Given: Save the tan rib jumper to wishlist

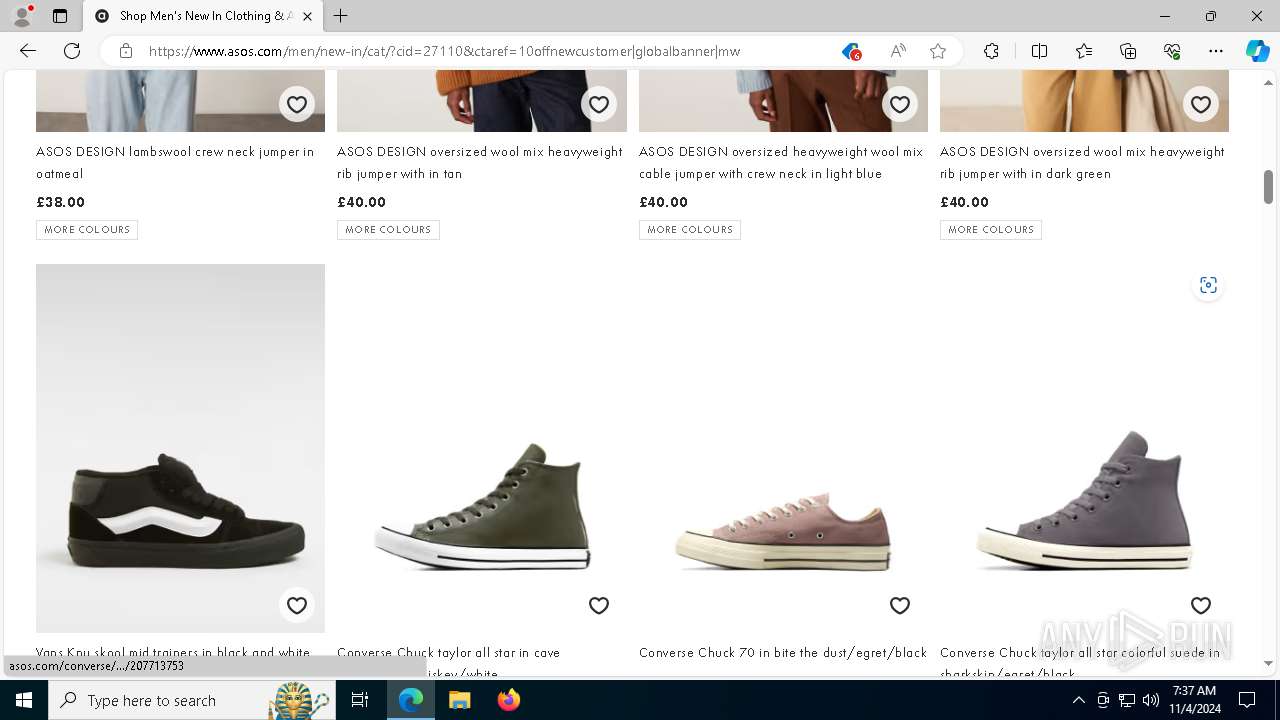Looking at the screenshot, I should click(x=599, y=104).
